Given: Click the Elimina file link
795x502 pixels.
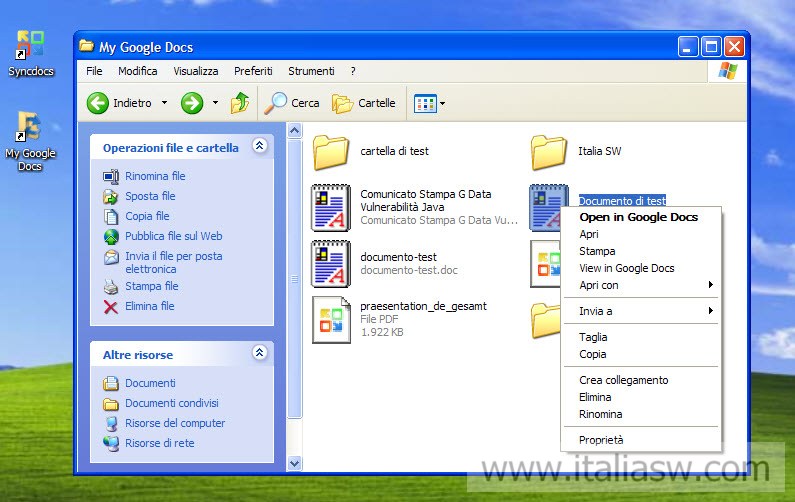Looking at the screenshot, I should [150, 306].
